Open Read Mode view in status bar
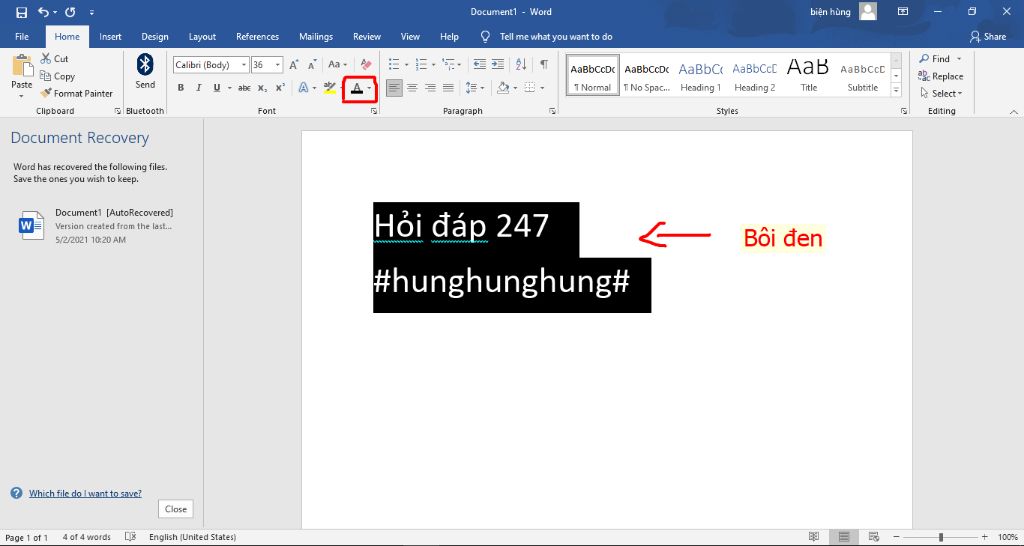 pos(814,537)
